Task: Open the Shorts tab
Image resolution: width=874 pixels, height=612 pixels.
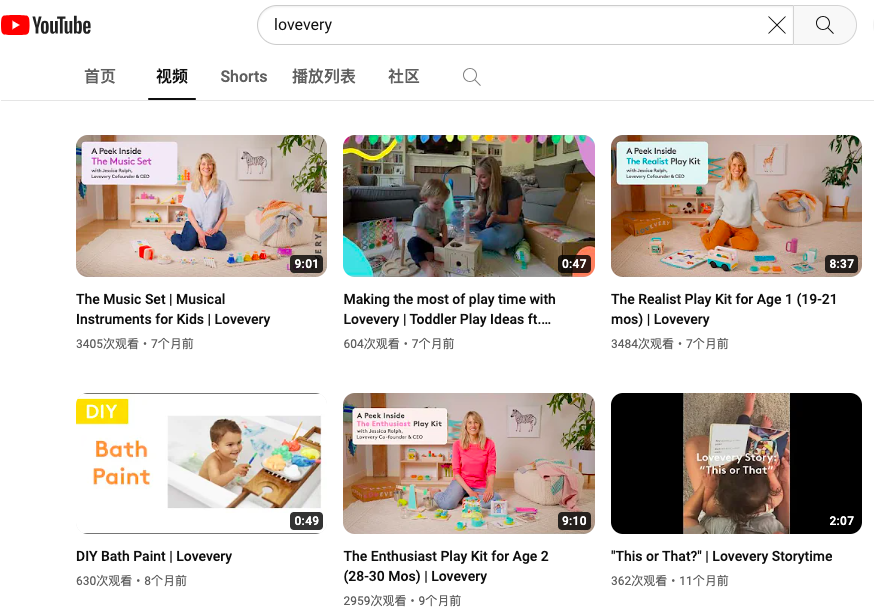Action: pyautogui.click(x=244, y=77)
